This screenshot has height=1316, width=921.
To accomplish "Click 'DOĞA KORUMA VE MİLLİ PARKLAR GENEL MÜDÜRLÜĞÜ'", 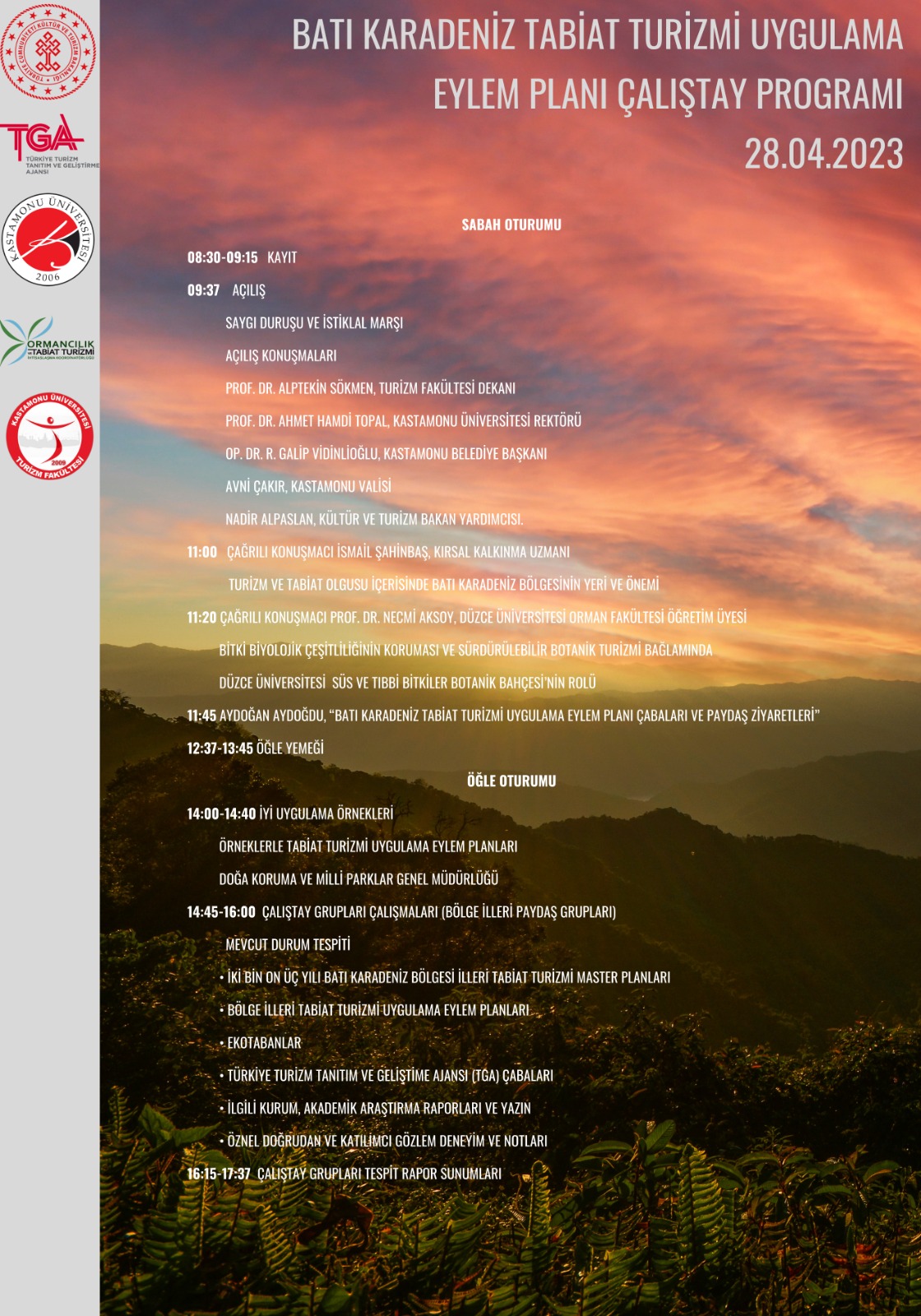I will (x=359, y=879).
